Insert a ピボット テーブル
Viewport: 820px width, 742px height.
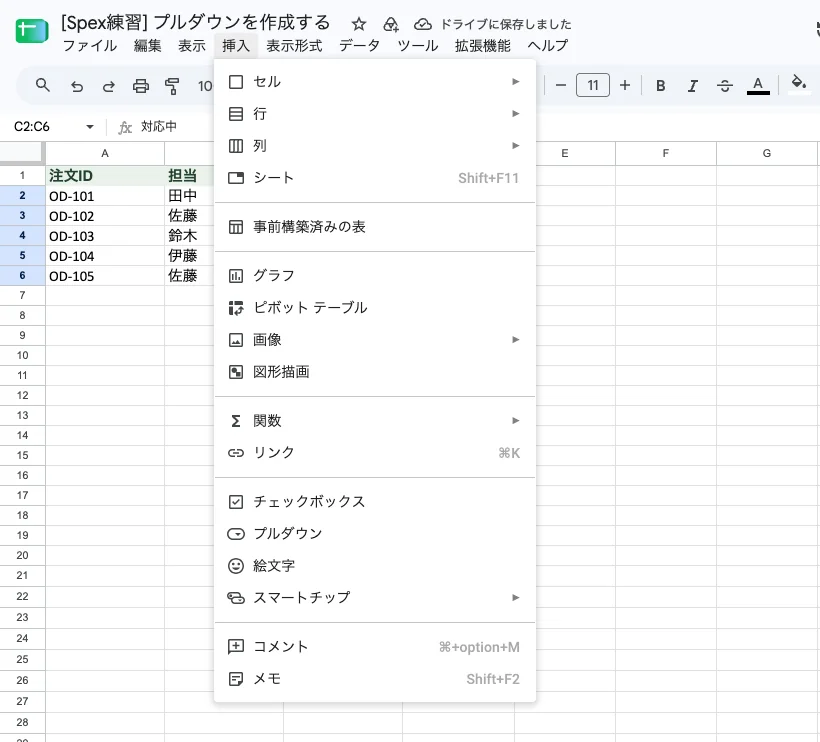pyautogui.click(x=374, y=307)
